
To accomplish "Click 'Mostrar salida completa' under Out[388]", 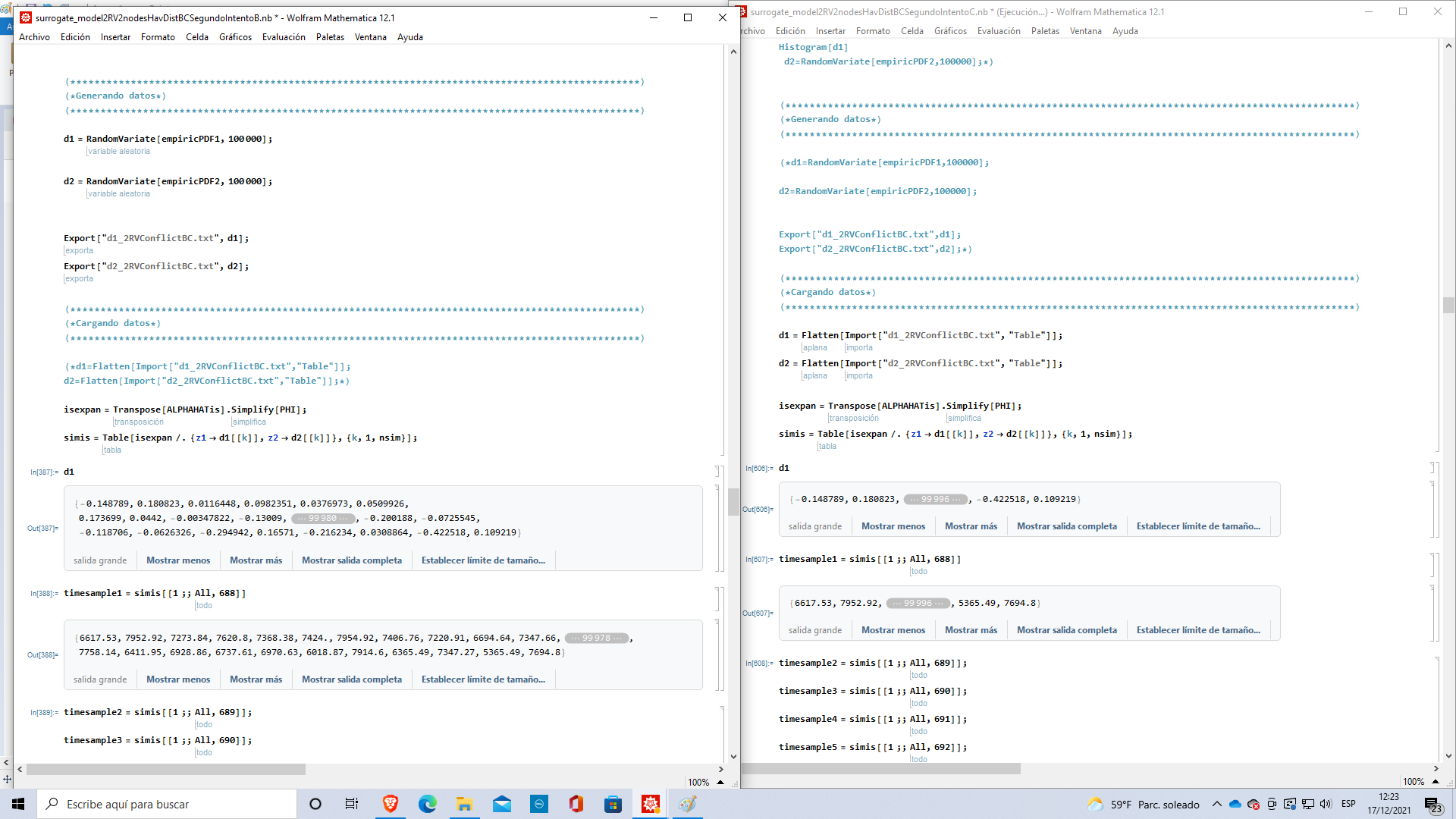I will (352, 679).
